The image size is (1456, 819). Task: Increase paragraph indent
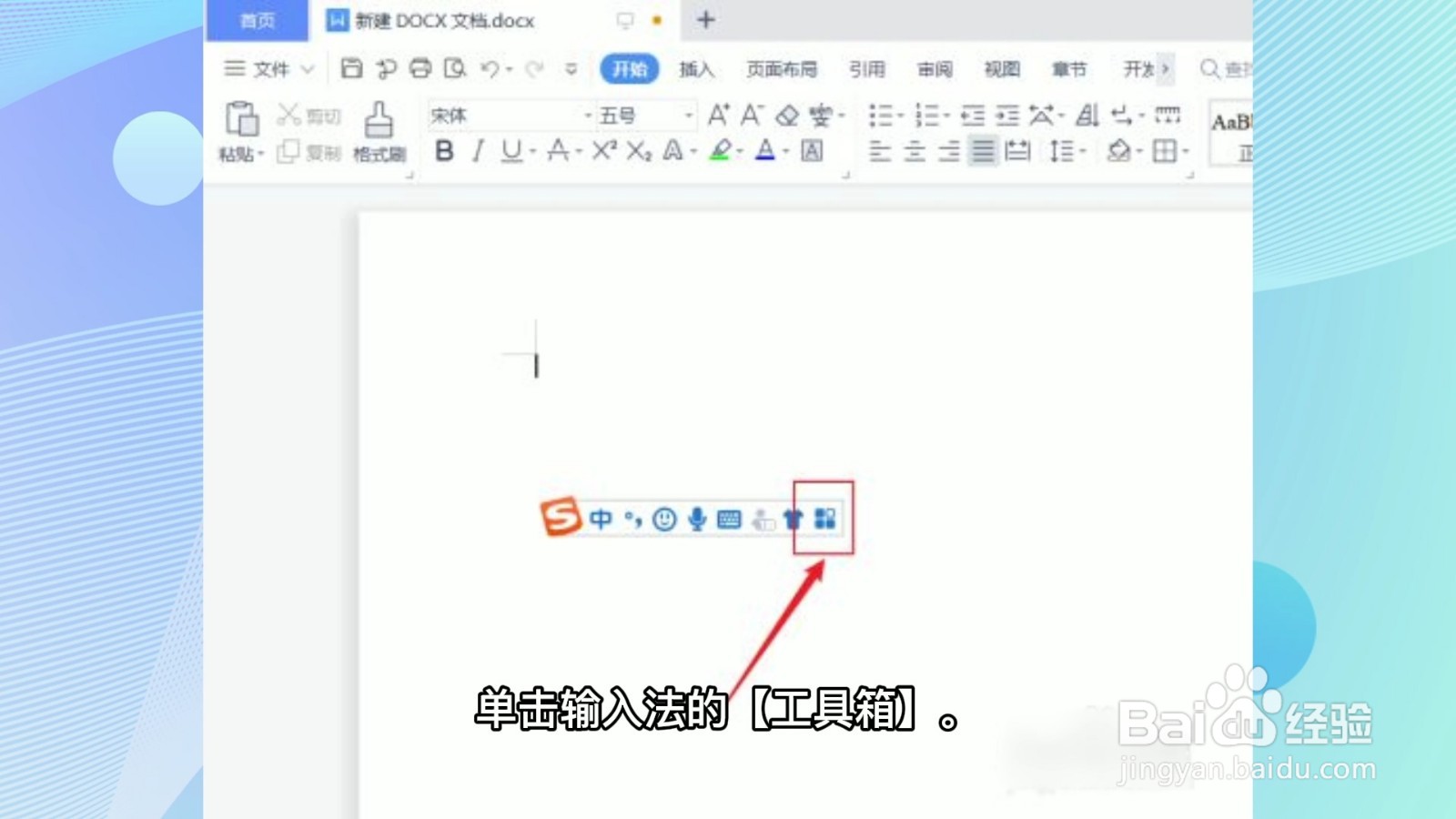click(1007, 115)
